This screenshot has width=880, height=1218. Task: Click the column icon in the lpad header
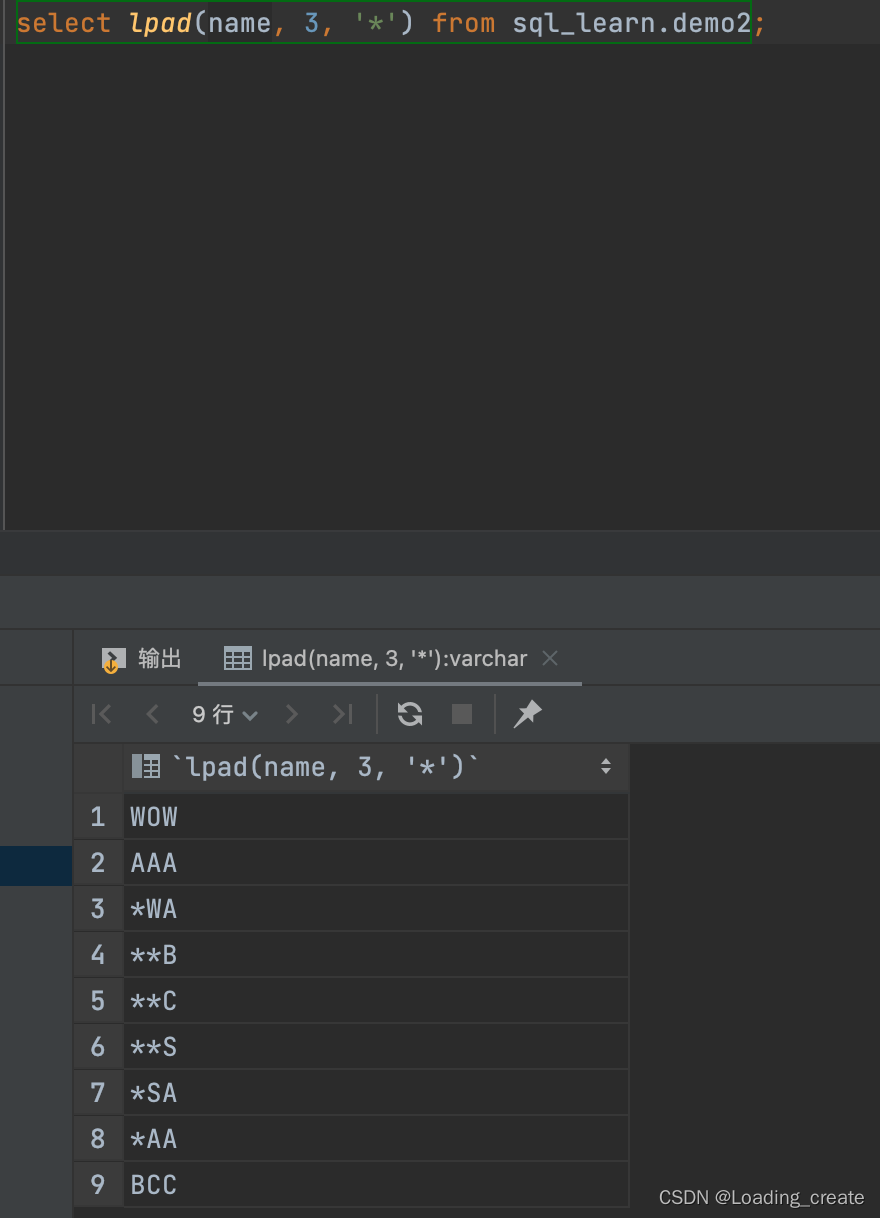146,767
